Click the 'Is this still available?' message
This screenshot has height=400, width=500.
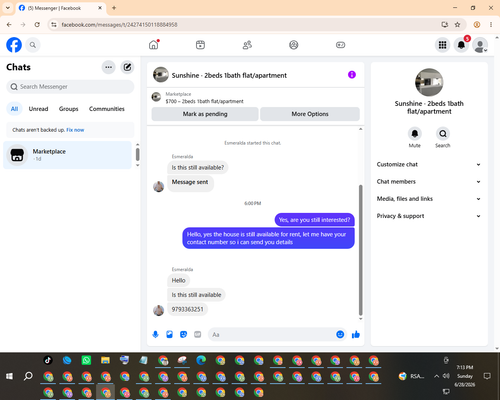coord(198,168)
